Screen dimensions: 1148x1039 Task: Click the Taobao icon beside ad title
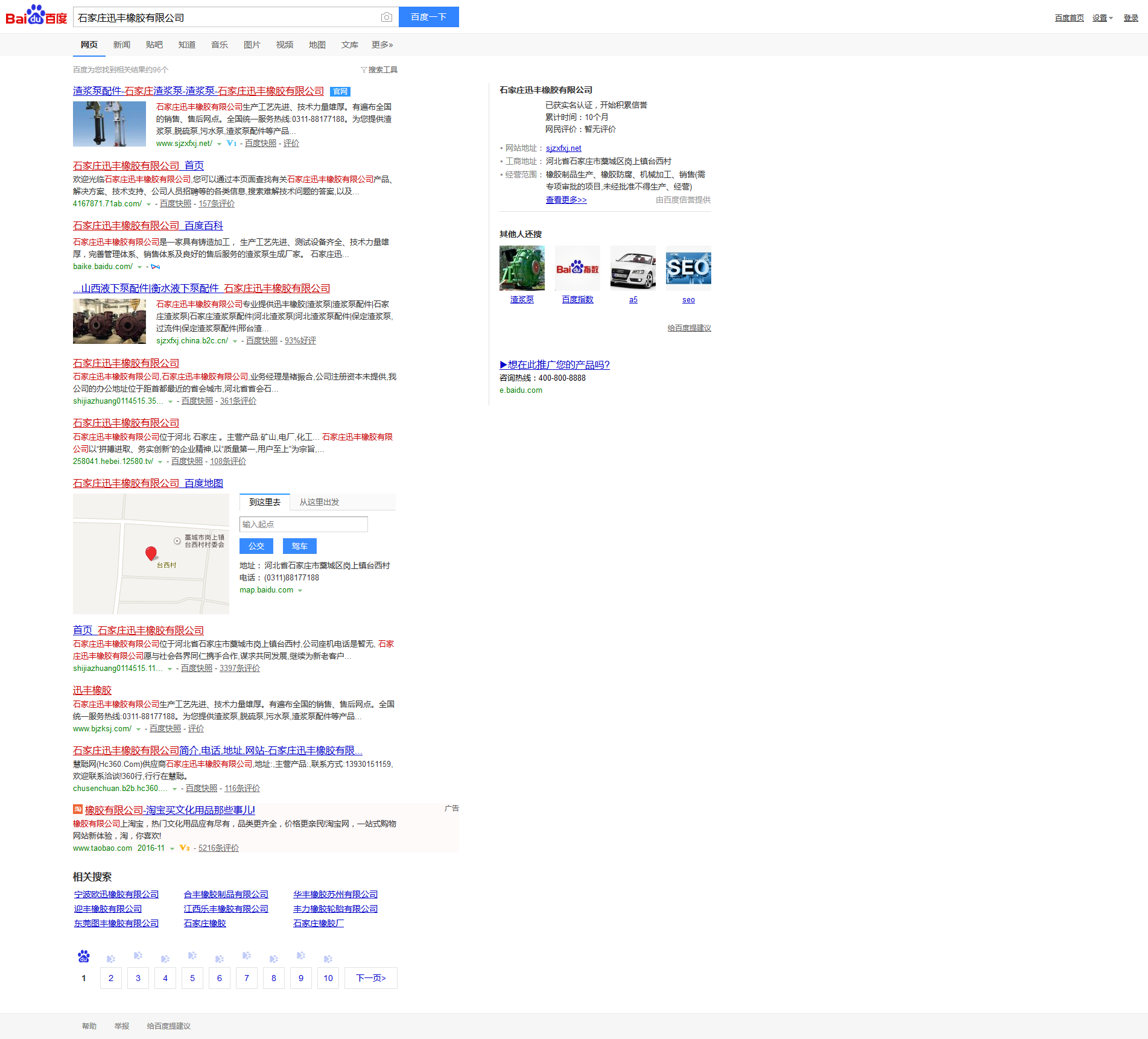click(78, 809)
